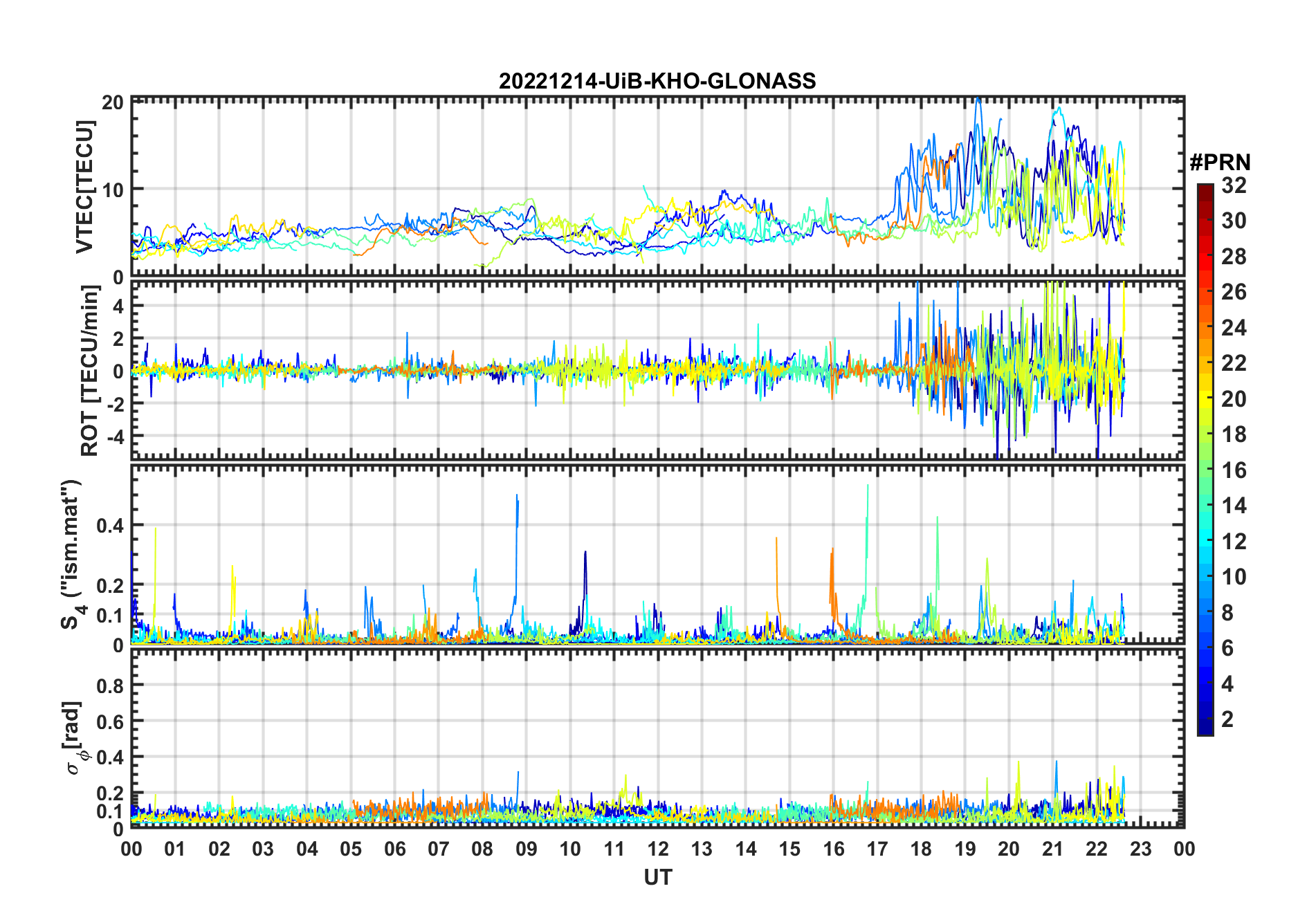Viewport: 1316px width, 920px height.
Task: Select PRN colorbar tick label 12
Action: [1234, 542]
